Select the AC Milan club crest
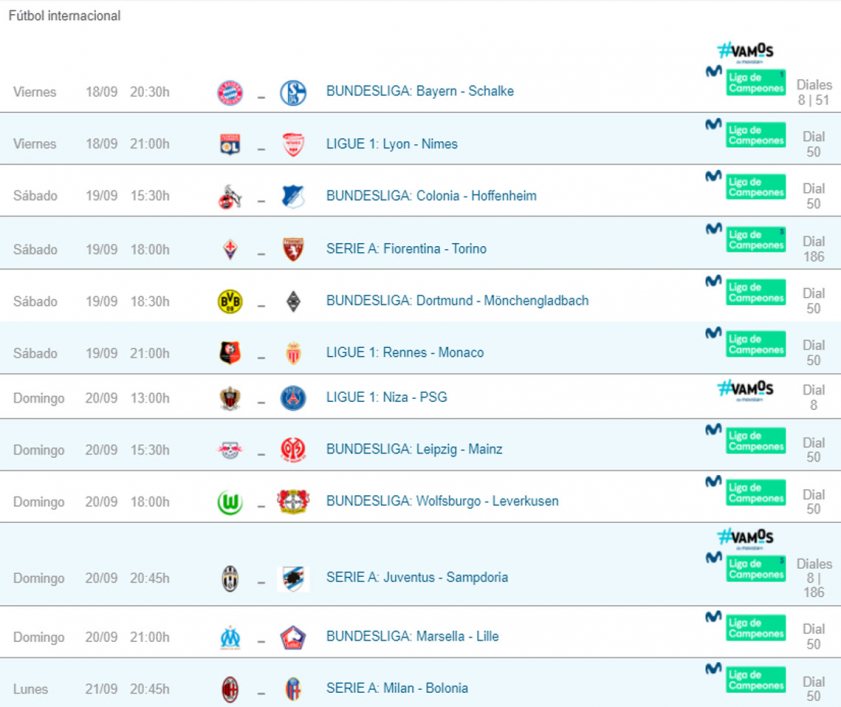 [230, 689]
